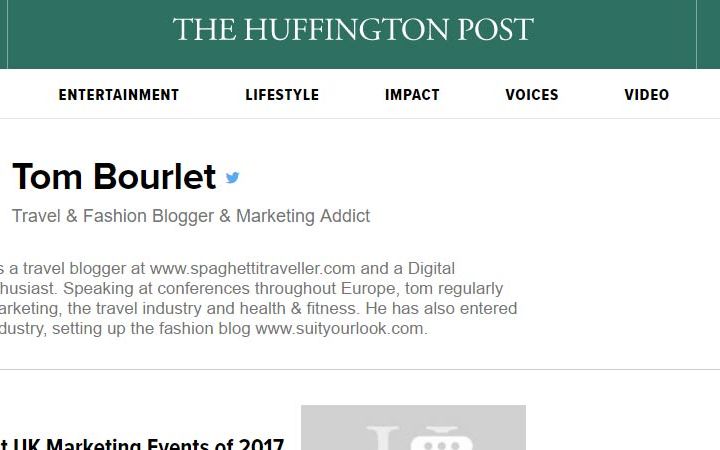Open the Video section
The image size is (720, 450).
[x=647, y=95]
